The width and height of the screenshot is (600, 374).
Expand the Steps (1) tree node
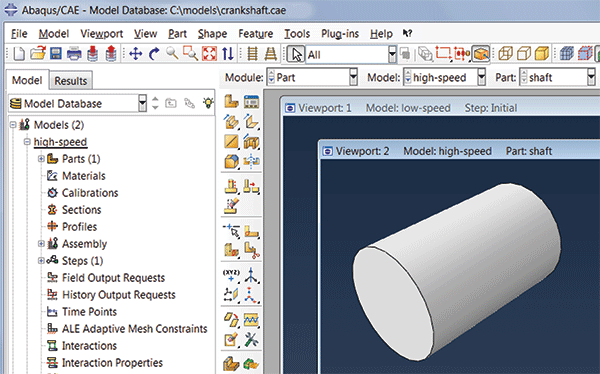point(41,261)
